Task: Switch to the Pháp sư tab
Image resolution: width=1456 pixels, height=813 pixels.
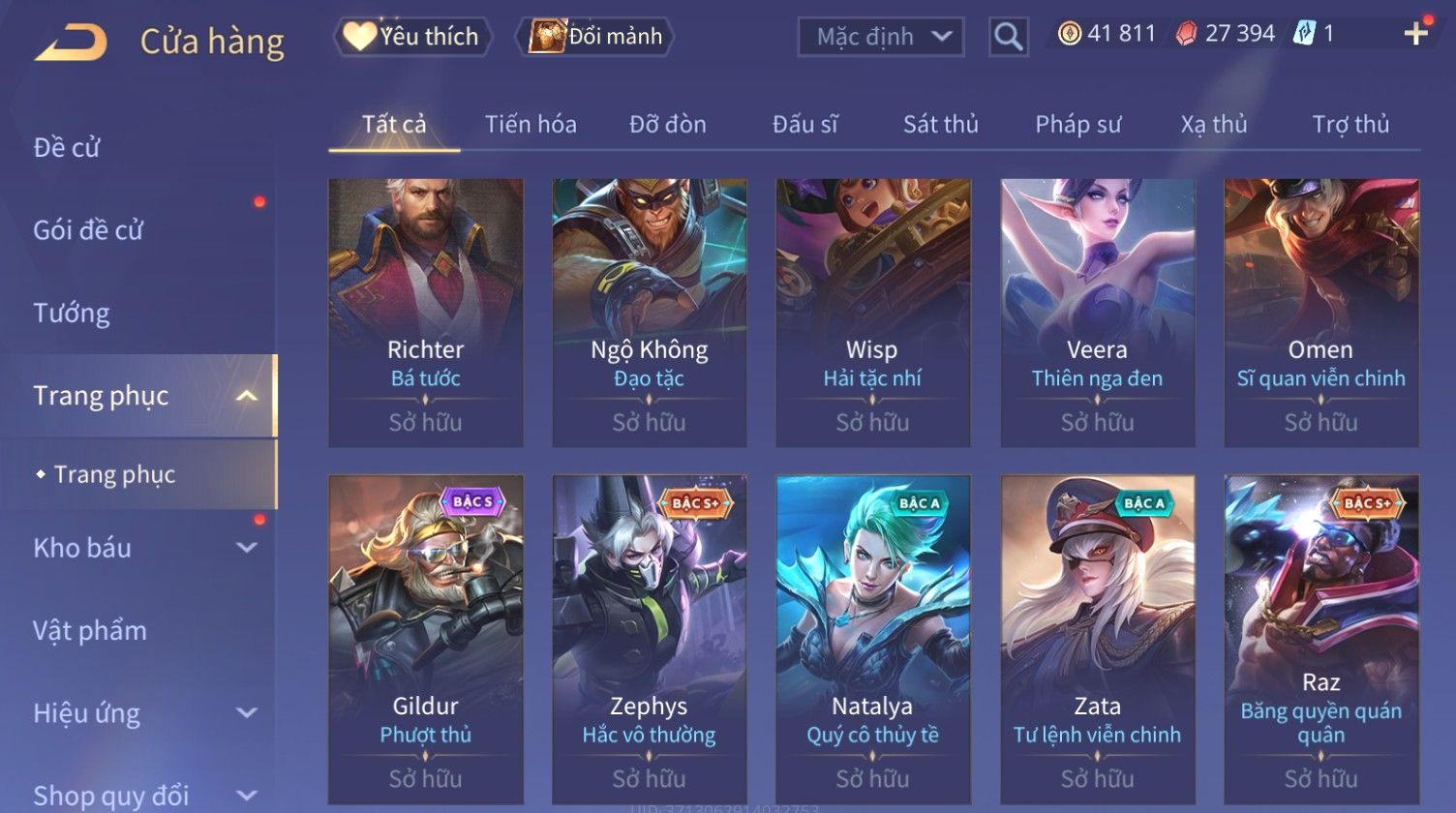Action: pos(1077,124)
